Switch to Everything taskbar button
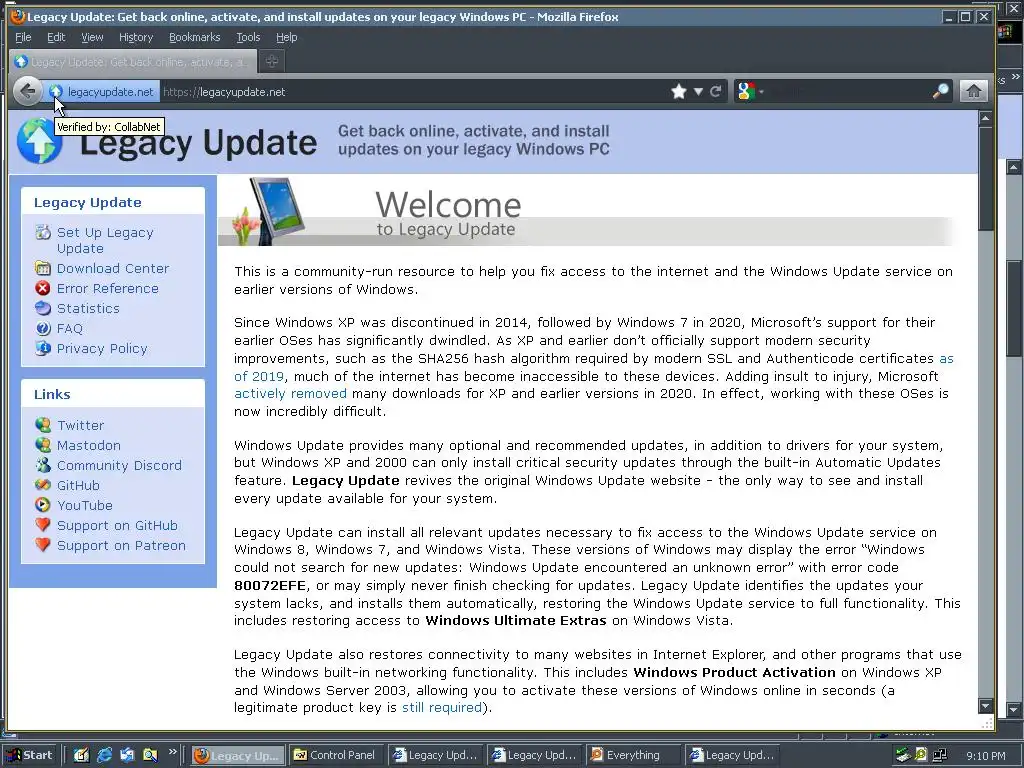The width and height of the screenshot is (1024, 768). click(632, 755)
